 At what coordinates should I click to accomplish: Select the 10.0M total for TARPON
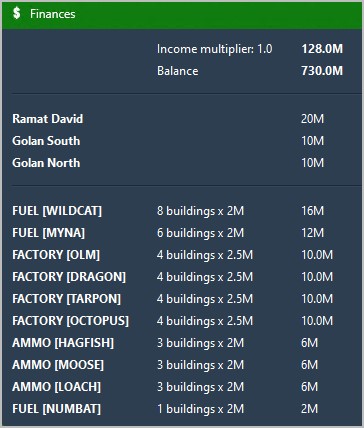click(317, 299)
